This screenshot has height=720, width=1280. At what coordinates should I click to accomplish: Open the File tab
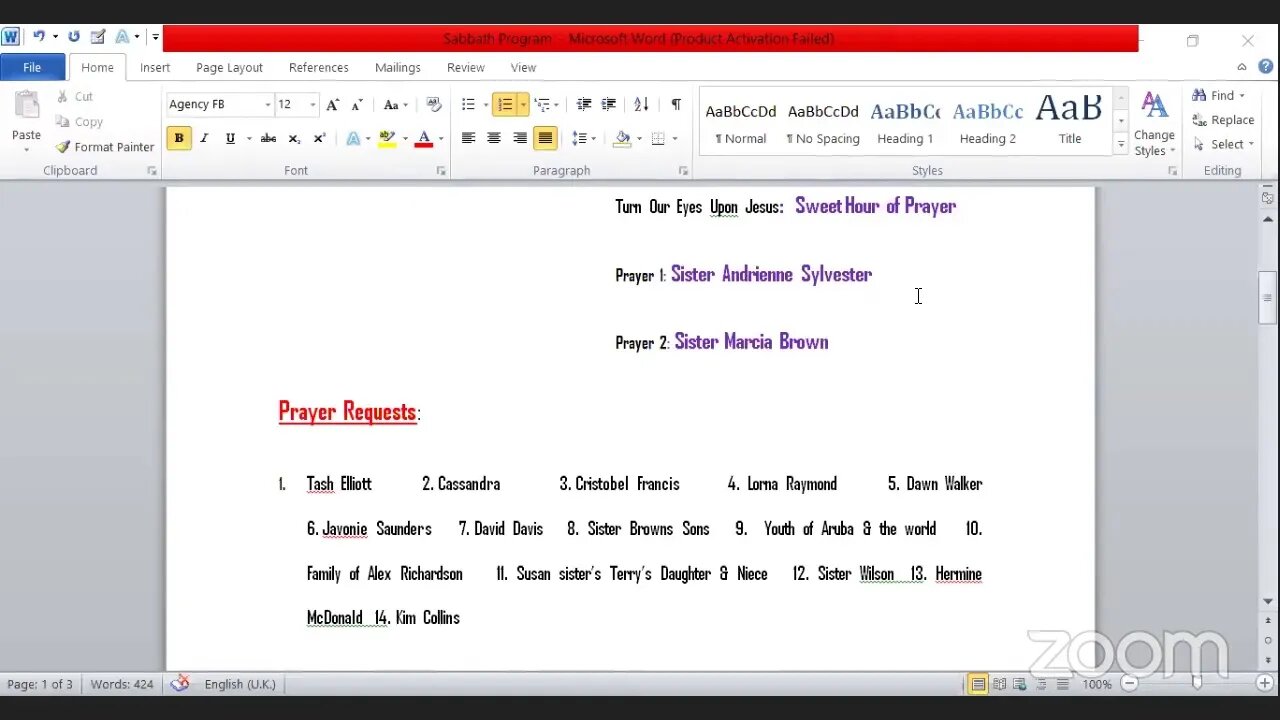(x=32, y=67)
